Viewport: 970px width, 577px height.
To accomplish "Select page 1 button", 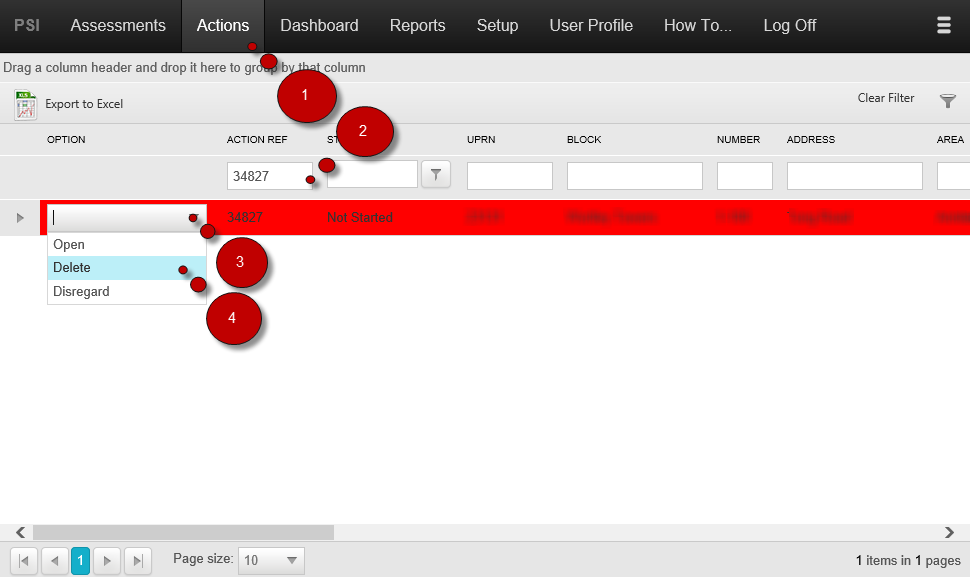I will (x=80, y=561).
